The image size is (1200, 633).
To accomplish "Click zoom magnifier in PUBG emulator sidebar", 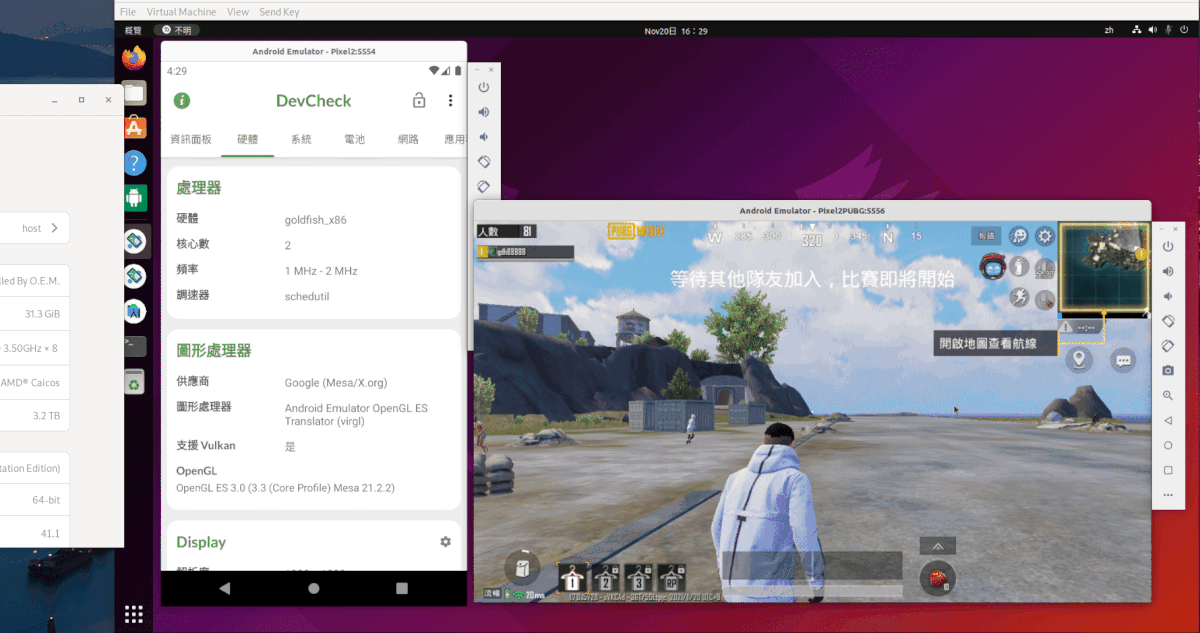I will [1168, 396].
